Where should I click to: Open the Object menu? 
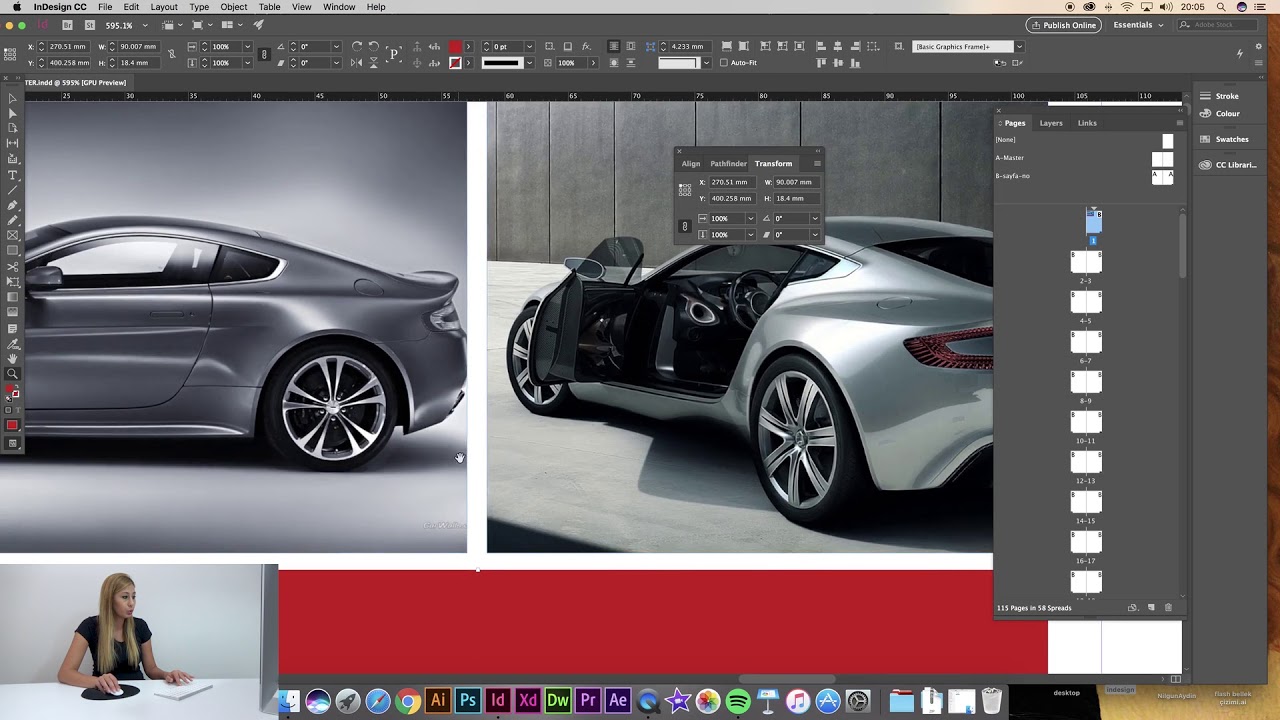point(234,7)
